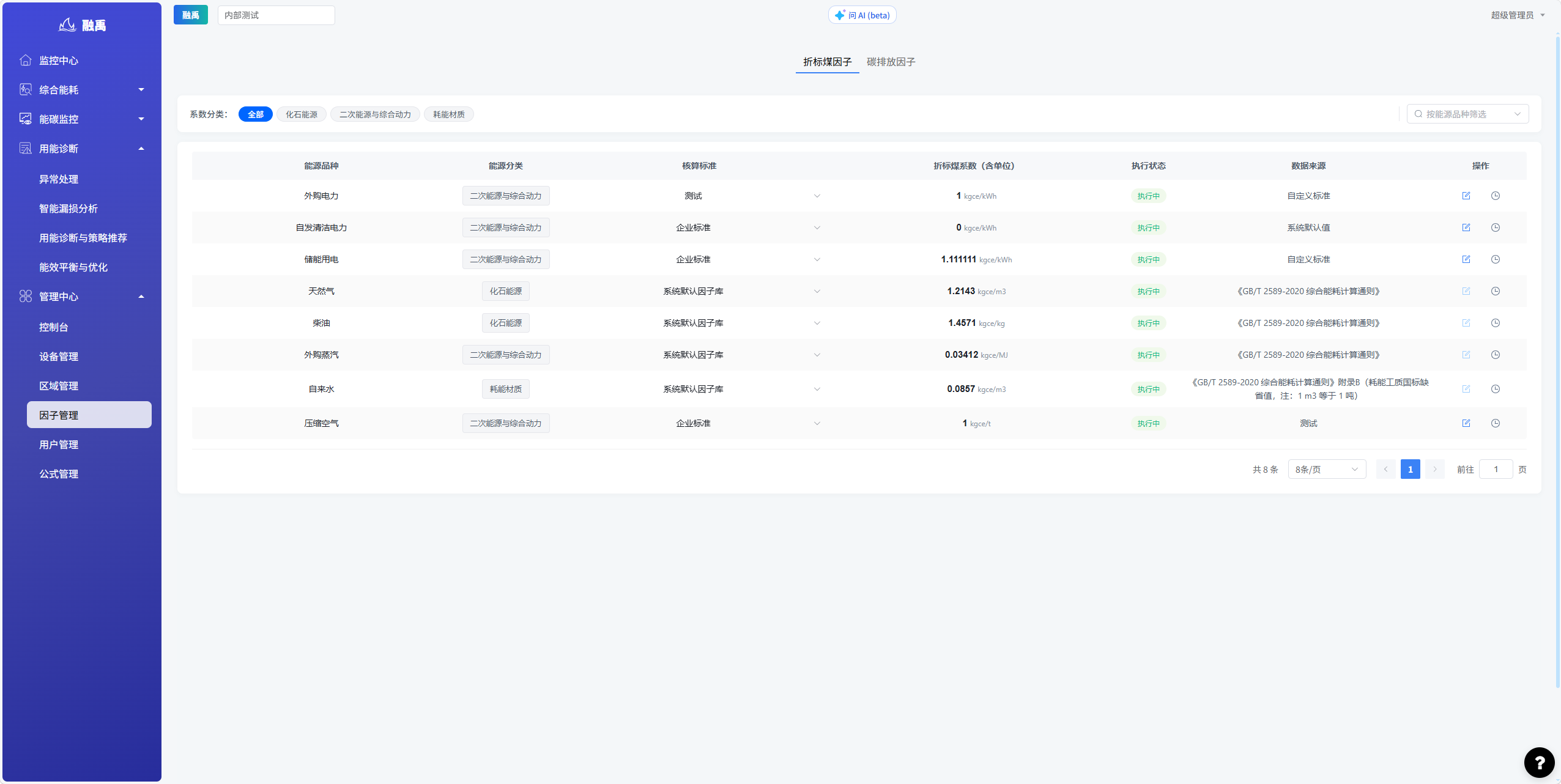Viewport: 1561px width, 784px height.
Task: Click the 管理中心 sidebar icon
Action: point(26,296)
